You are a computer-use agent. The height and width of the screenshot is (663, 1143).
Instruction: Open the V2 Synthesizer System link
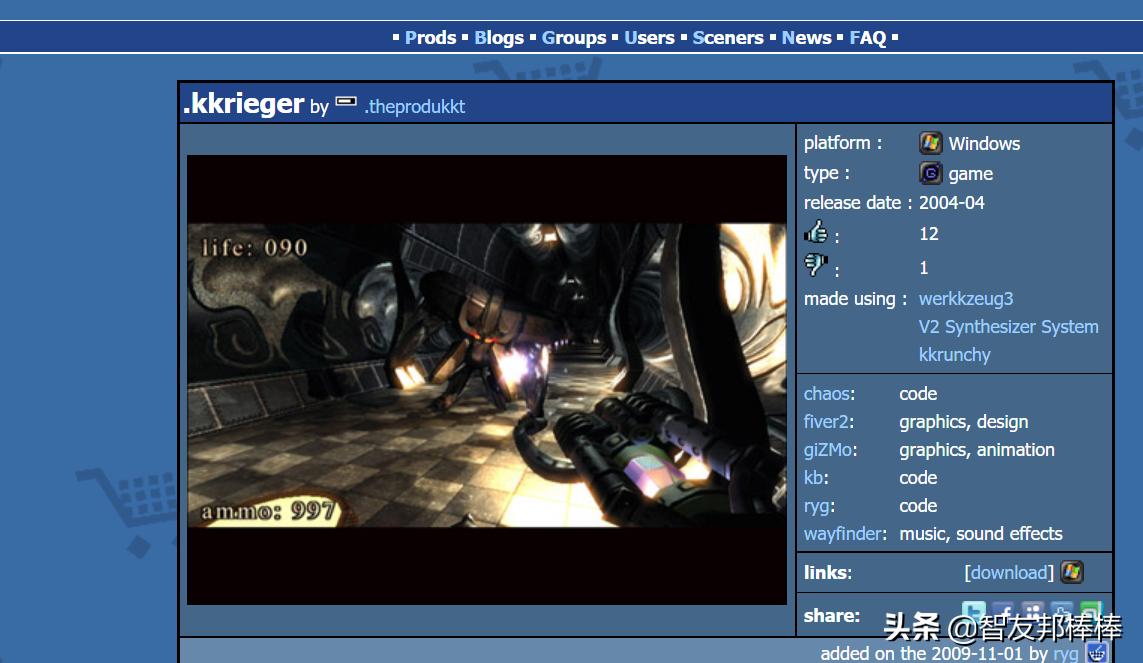[1008, 326]
